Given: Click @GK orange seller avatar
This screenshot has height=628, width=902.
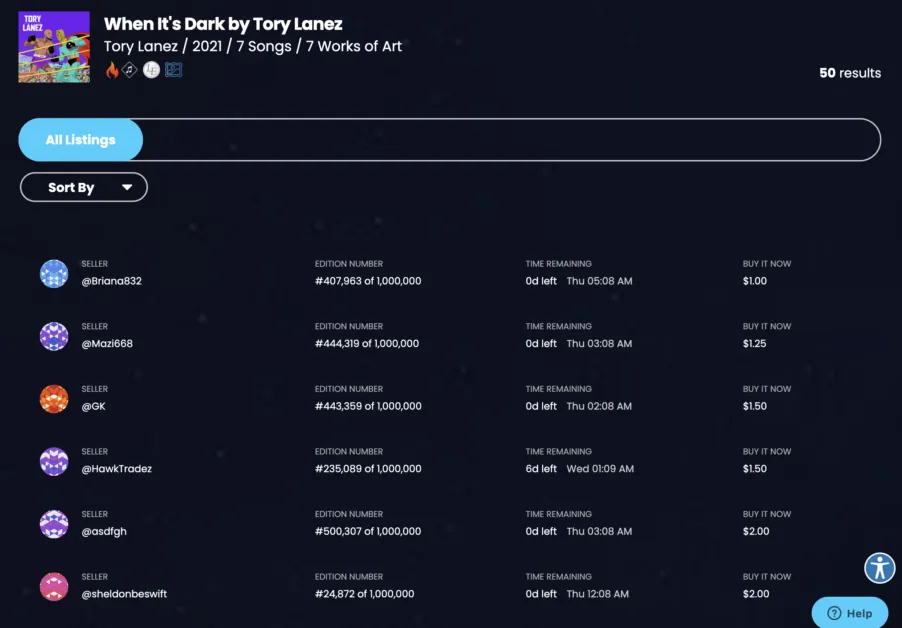Looking at the screenshot, I should click(54, 399).
